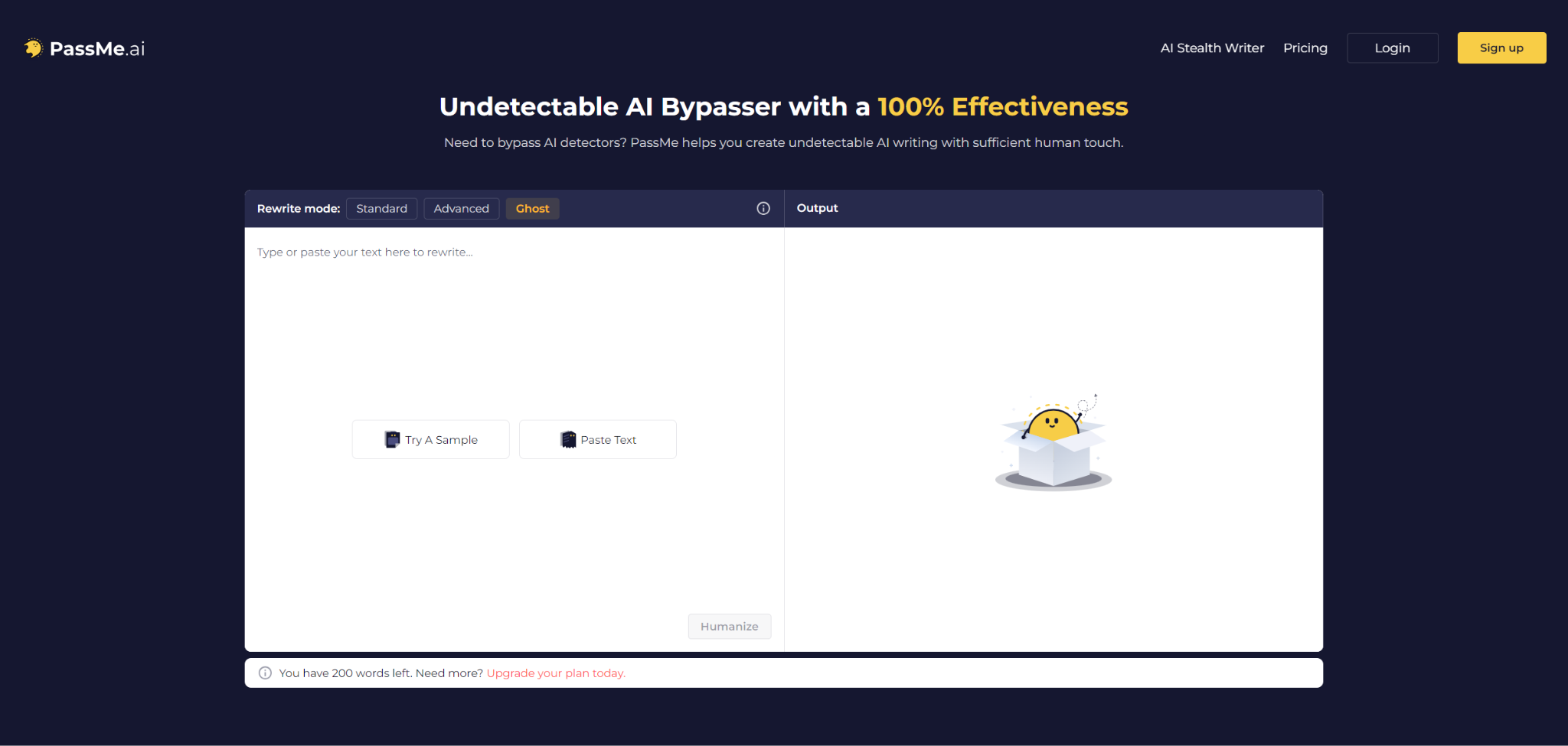Choose the Ghost rewrite mode
Screen dimensions: 1568x746
click(532, 209)
